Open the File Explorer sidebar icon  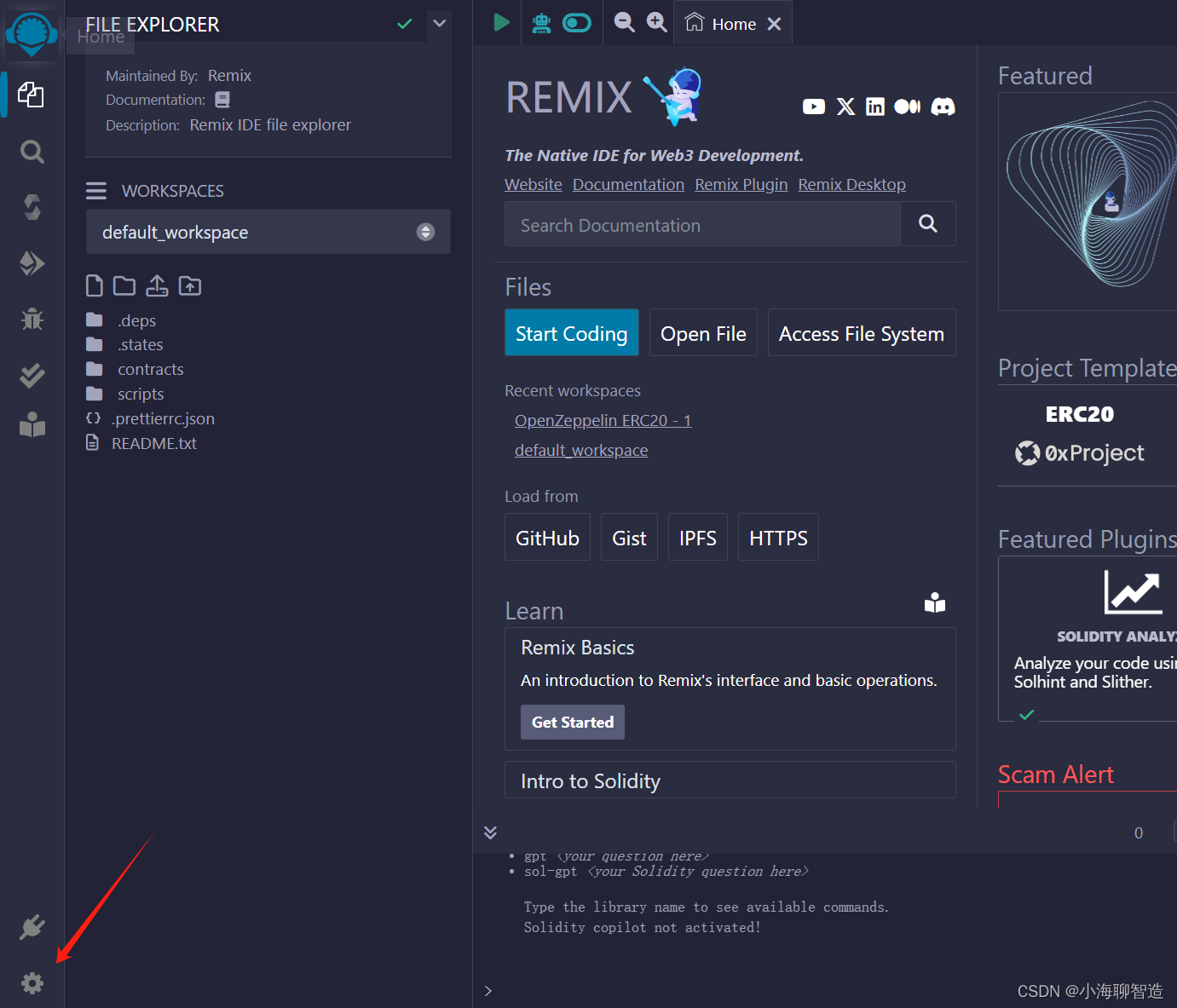[x=32, y=95]
